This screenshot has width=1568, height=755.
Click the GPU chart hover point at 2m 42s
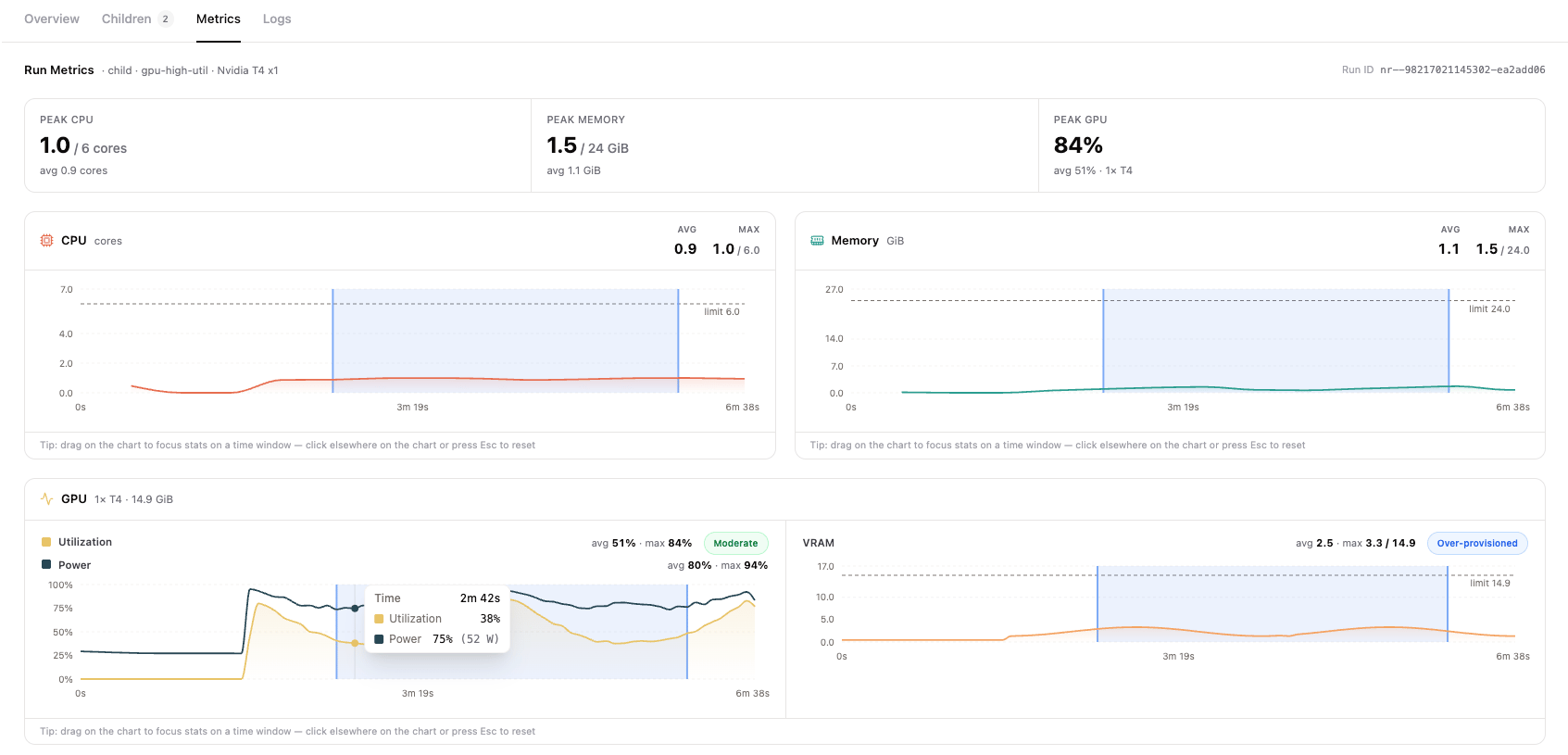coord(355,609)
